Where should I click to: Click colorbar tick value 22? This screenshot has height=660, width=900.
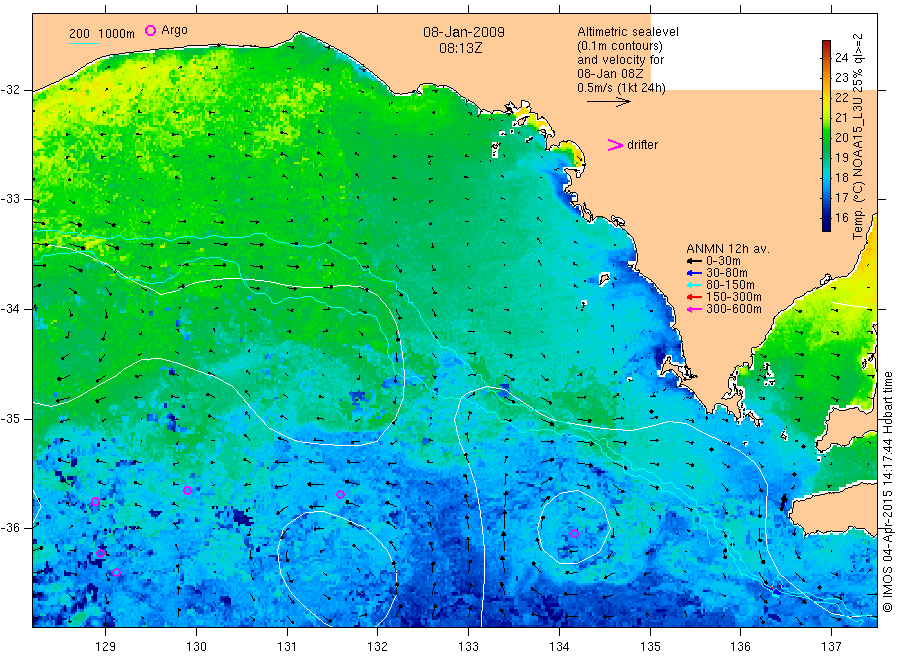point(841,98)
